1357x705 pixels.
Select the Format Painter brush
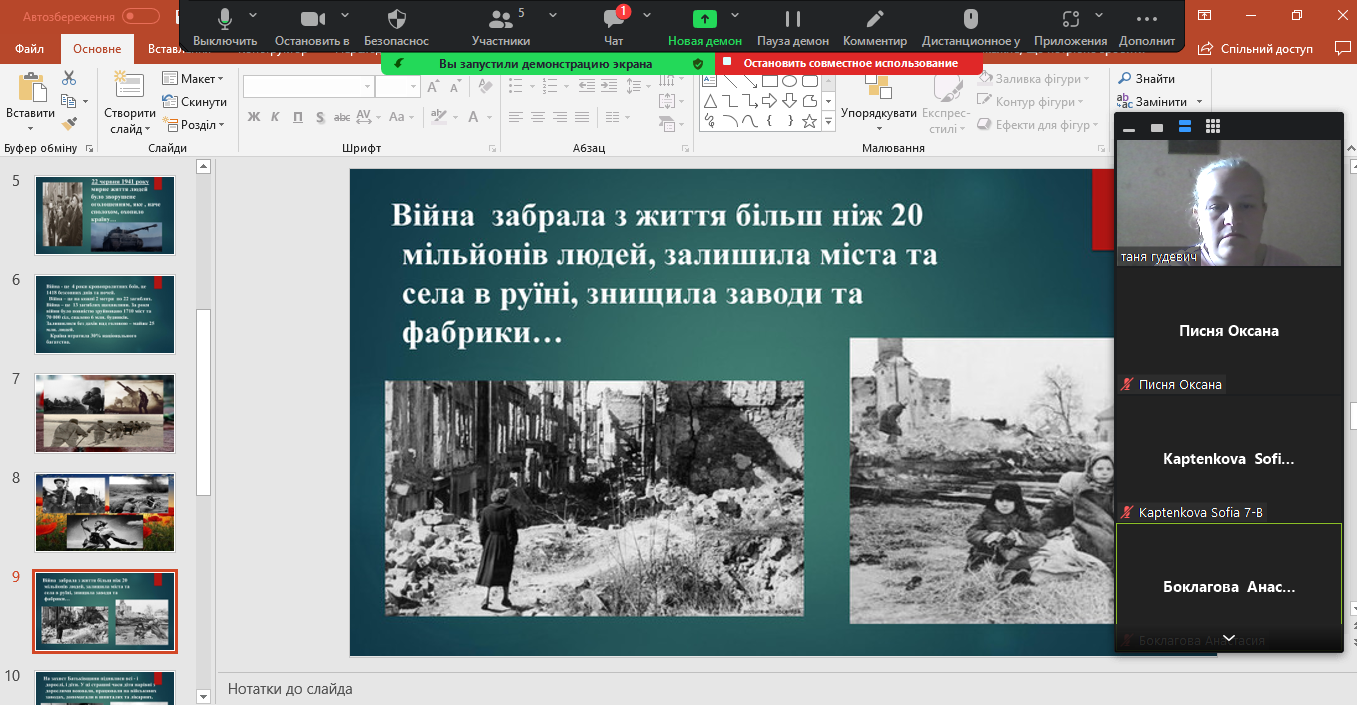tap(69, 124)
